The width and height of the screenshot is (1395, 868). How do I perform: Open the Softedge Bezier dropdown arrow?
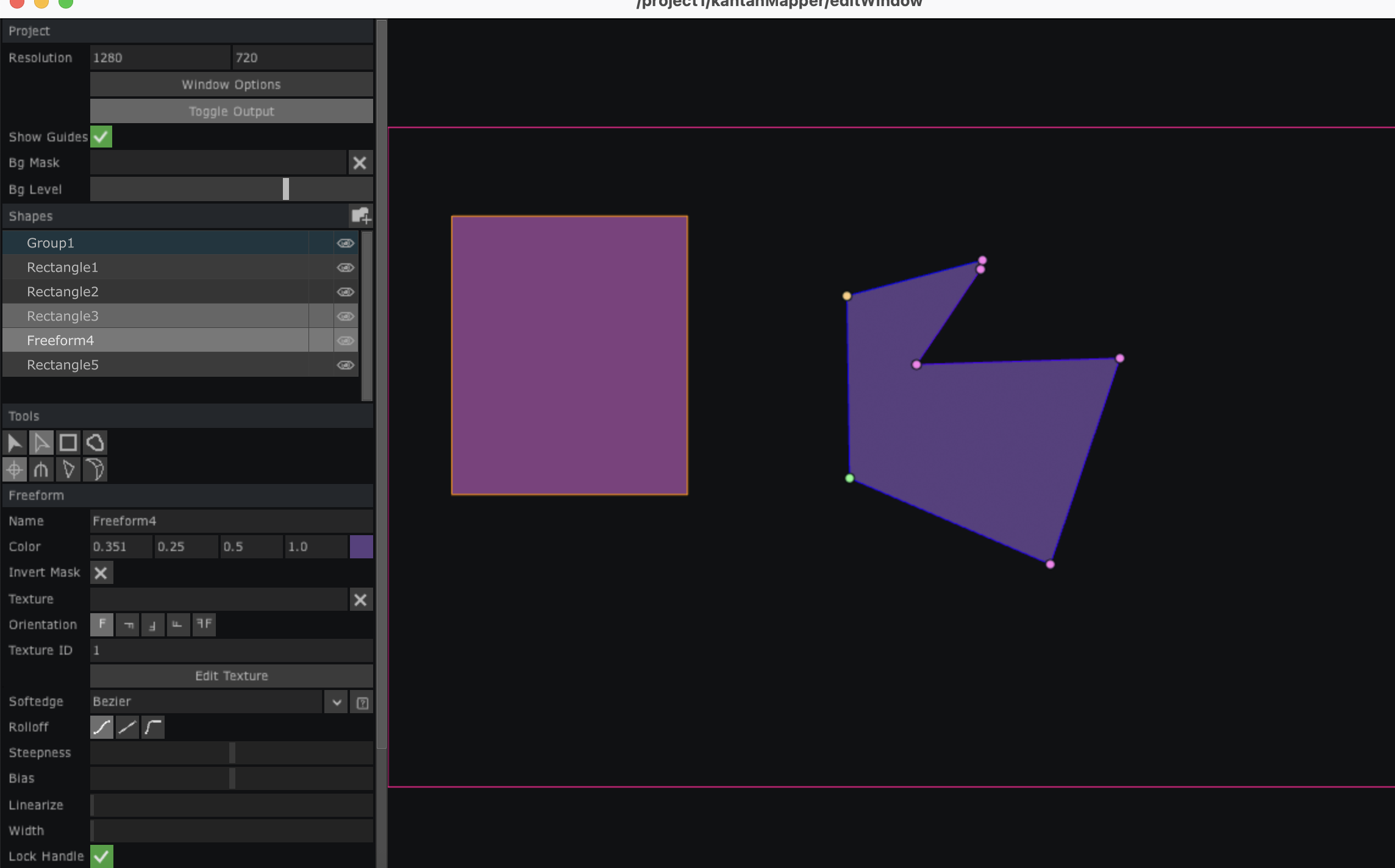(x=337, y=702)
